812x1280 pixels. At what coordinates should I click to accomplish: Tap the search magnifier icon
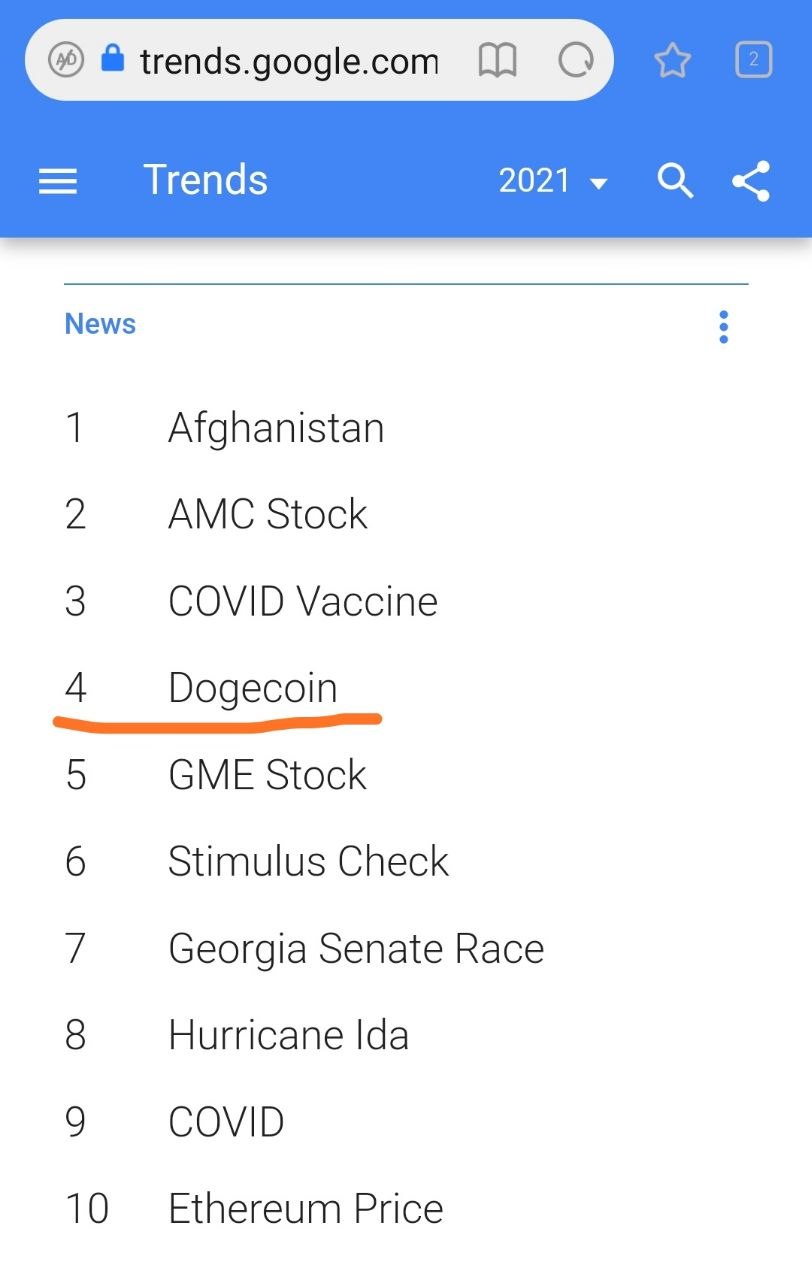pyautogui.click(x=675, y=181)
